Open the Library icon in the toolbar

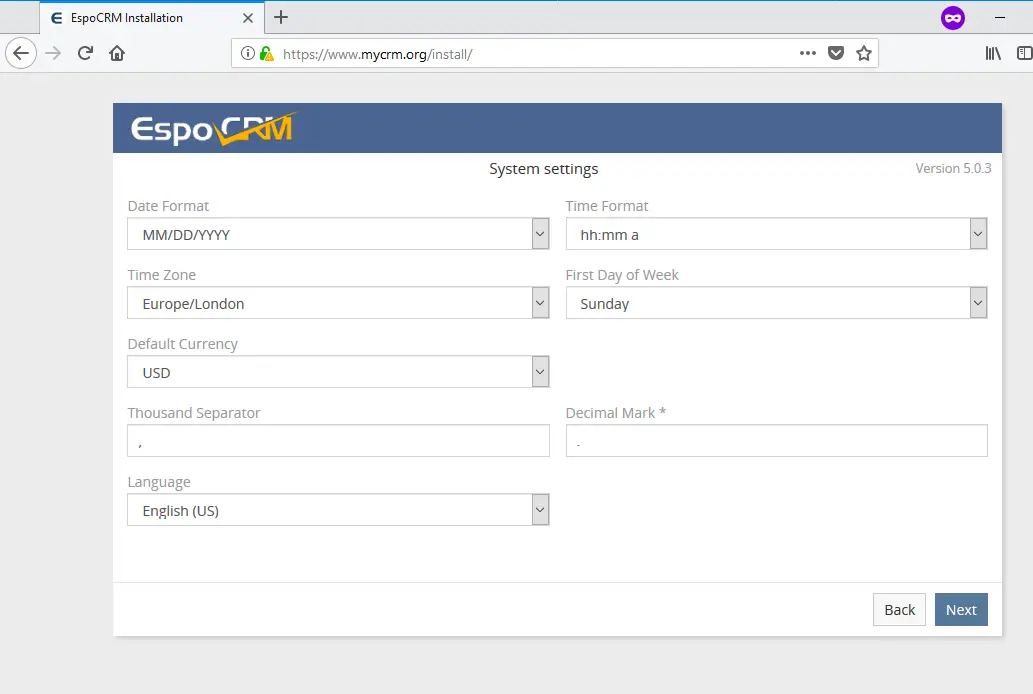(x=993, y=53)
